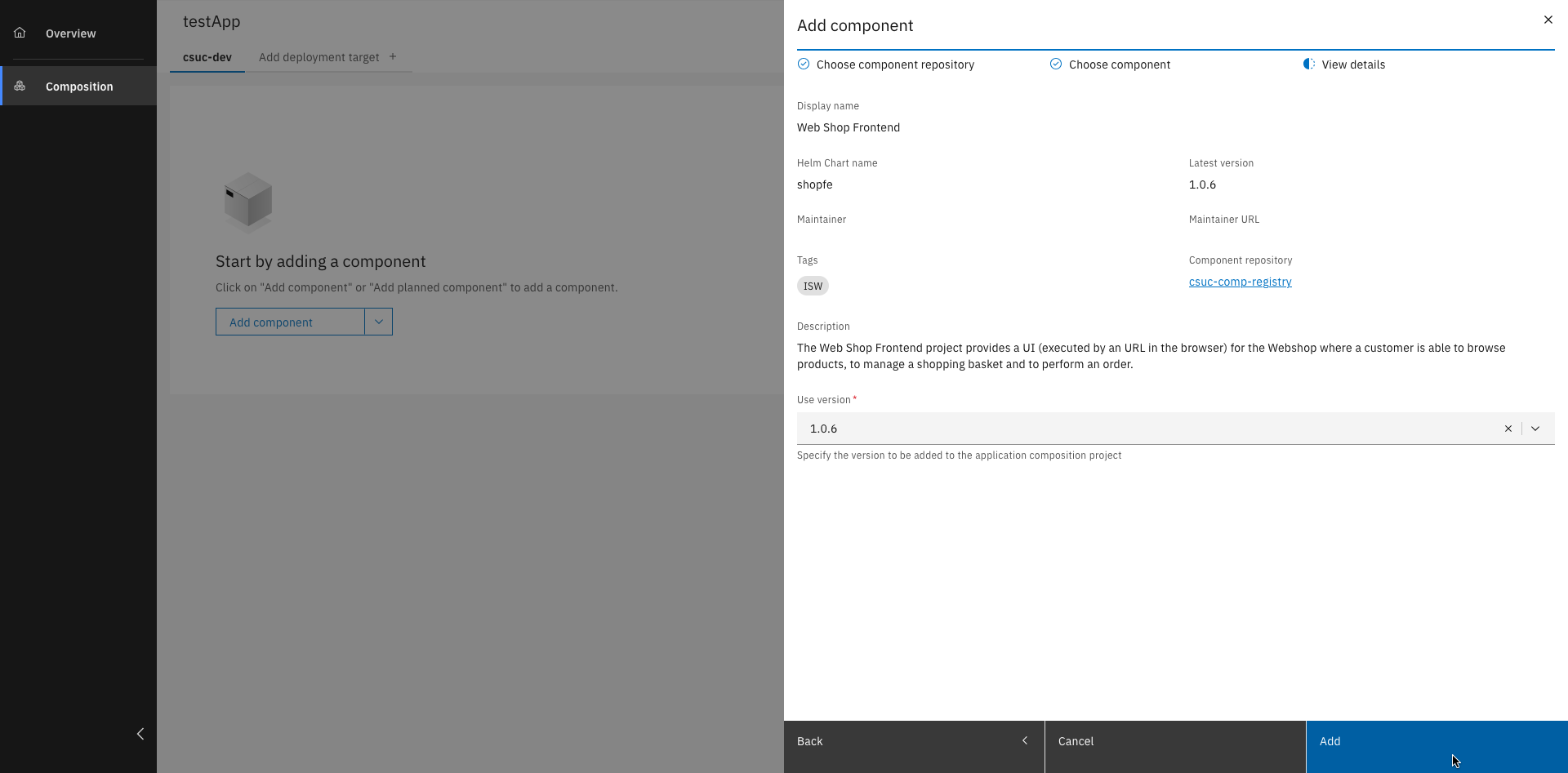
Task: Click the Add button to confirm
Action: (1330, 741)
